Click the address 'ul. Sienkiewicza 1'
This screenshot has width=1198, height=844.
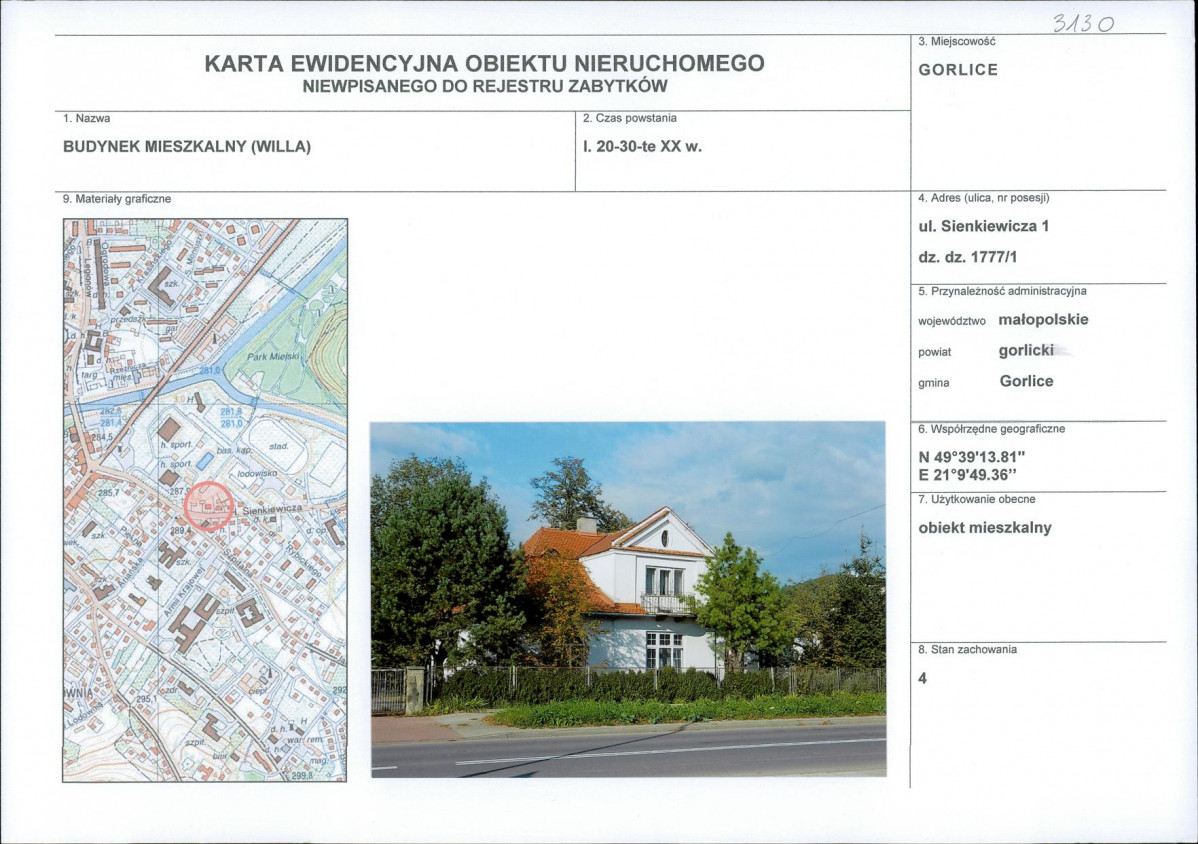(x=984, y=226)
